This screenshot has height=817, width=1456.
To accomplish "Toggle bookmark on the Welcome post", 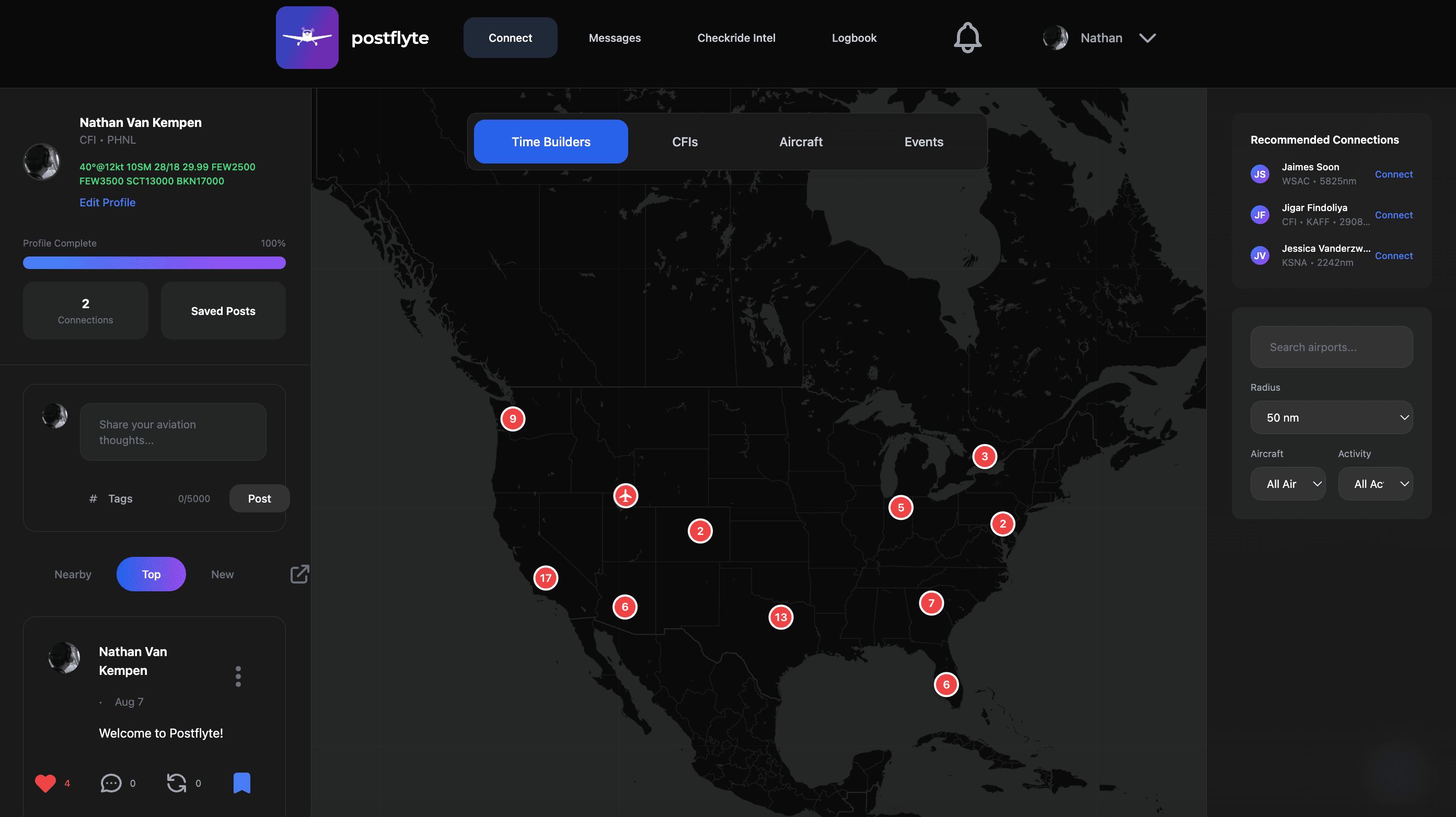I will (242, 783).
